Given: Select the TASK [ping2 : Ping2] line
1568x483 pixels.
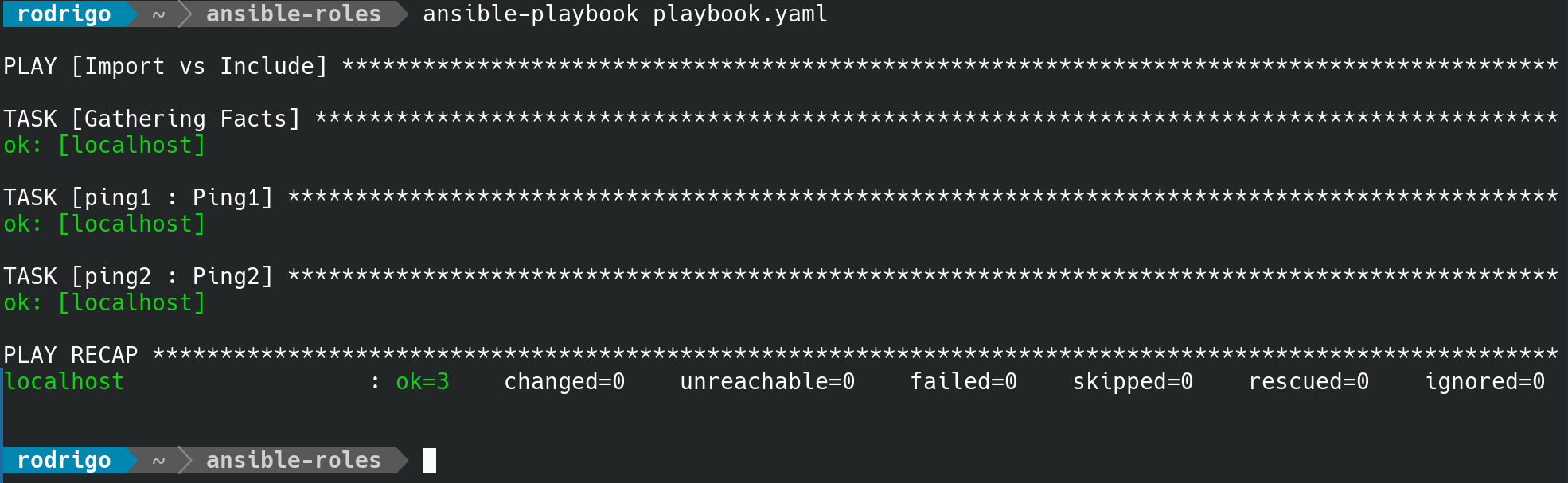Looking at the screenshot, I should 138,276.
